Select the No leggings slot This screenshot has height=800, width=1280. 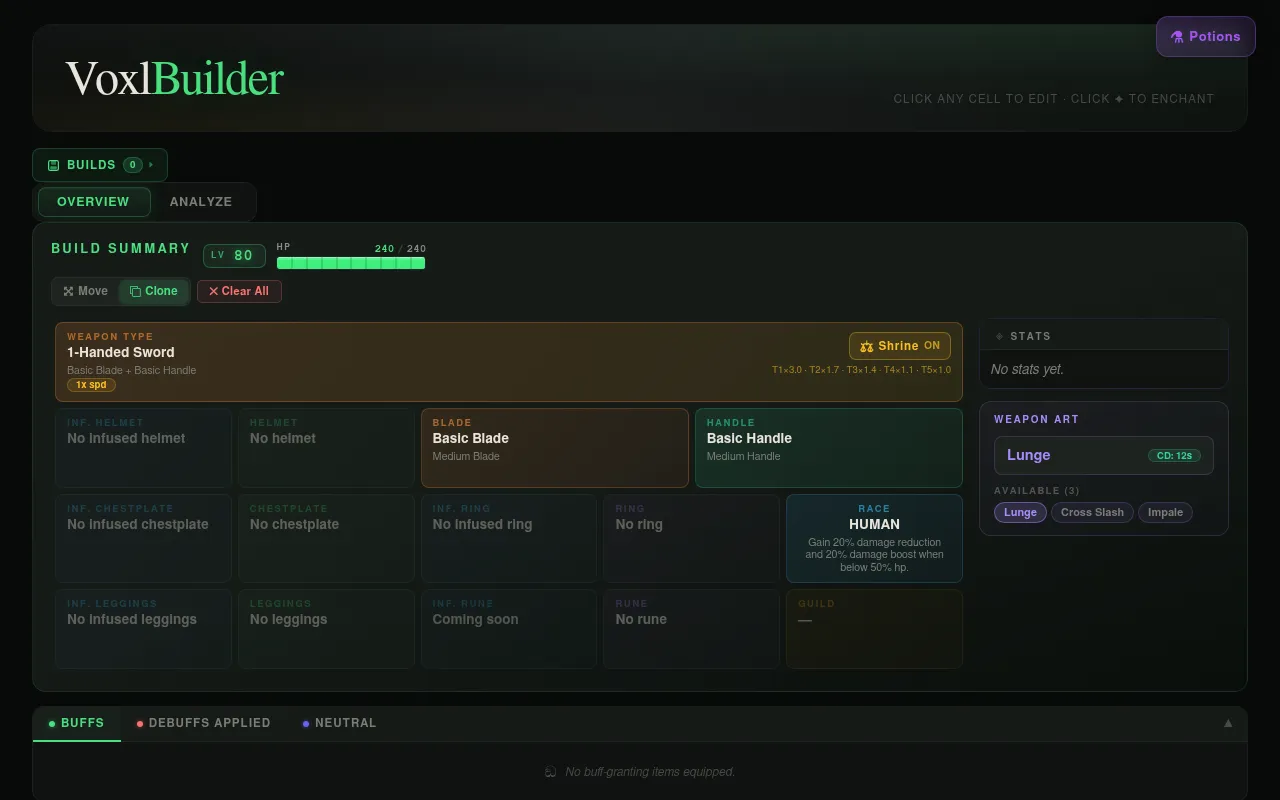click(326, 629)
